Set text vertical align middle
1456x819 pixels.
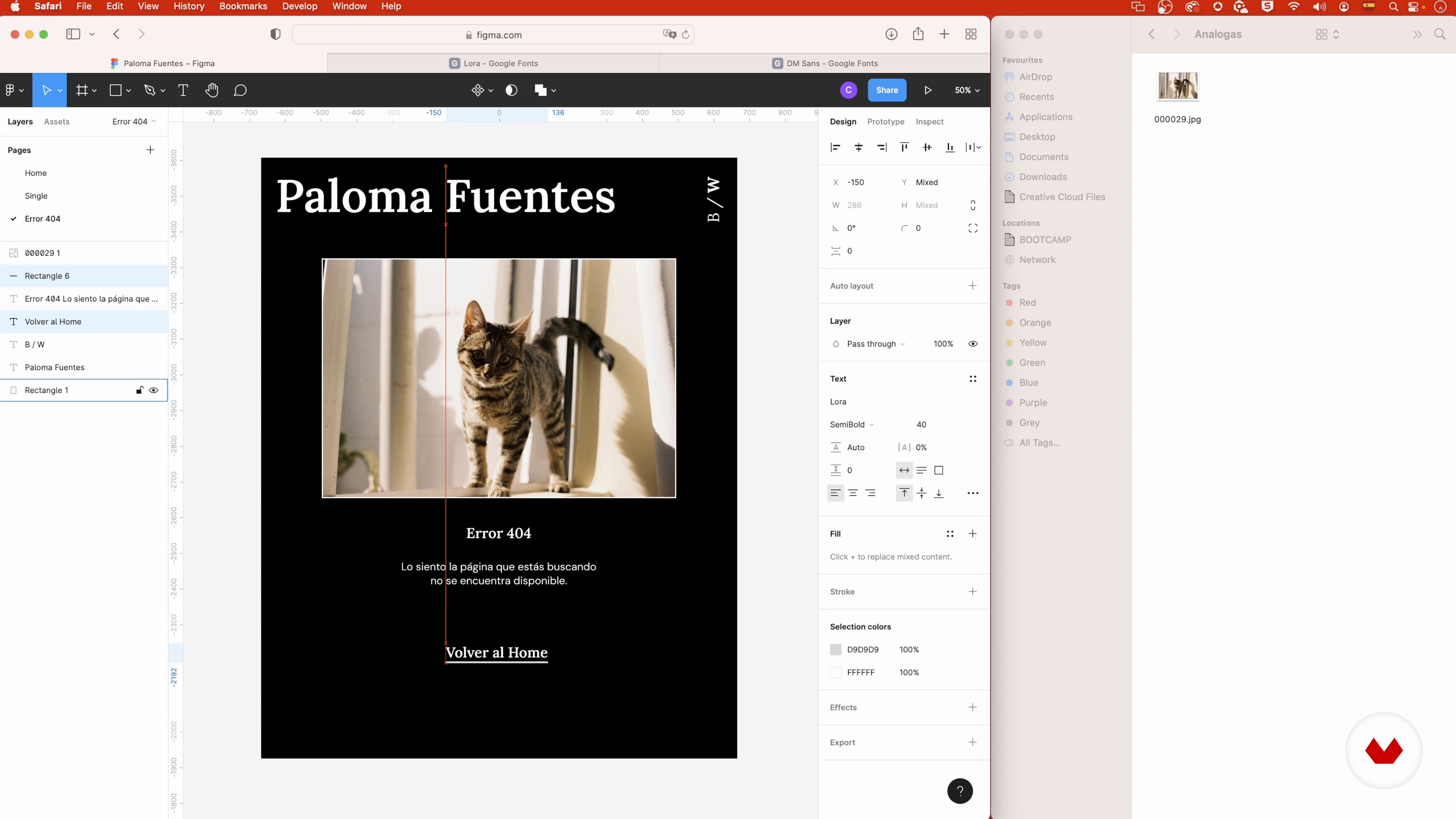pyautogui.click(x=921, y=493)
